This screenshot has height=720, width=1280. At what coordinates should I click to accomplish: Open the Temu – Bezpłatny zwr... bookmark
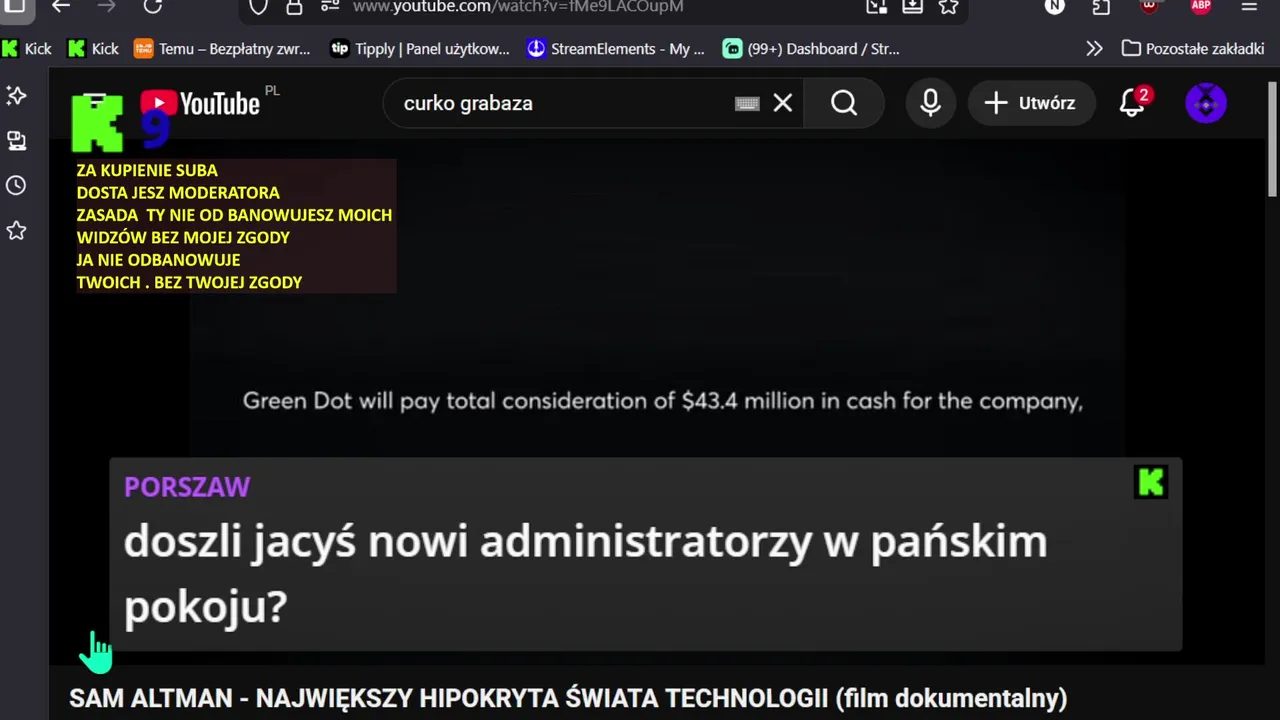(x=222, y=48)
